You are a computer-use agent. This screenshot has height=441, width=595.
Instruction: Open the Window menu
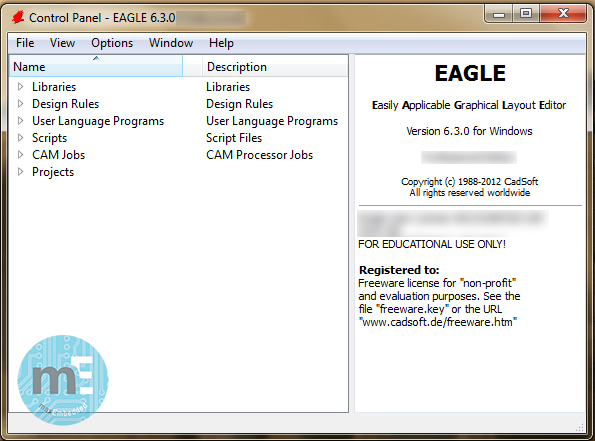point(171,43)
